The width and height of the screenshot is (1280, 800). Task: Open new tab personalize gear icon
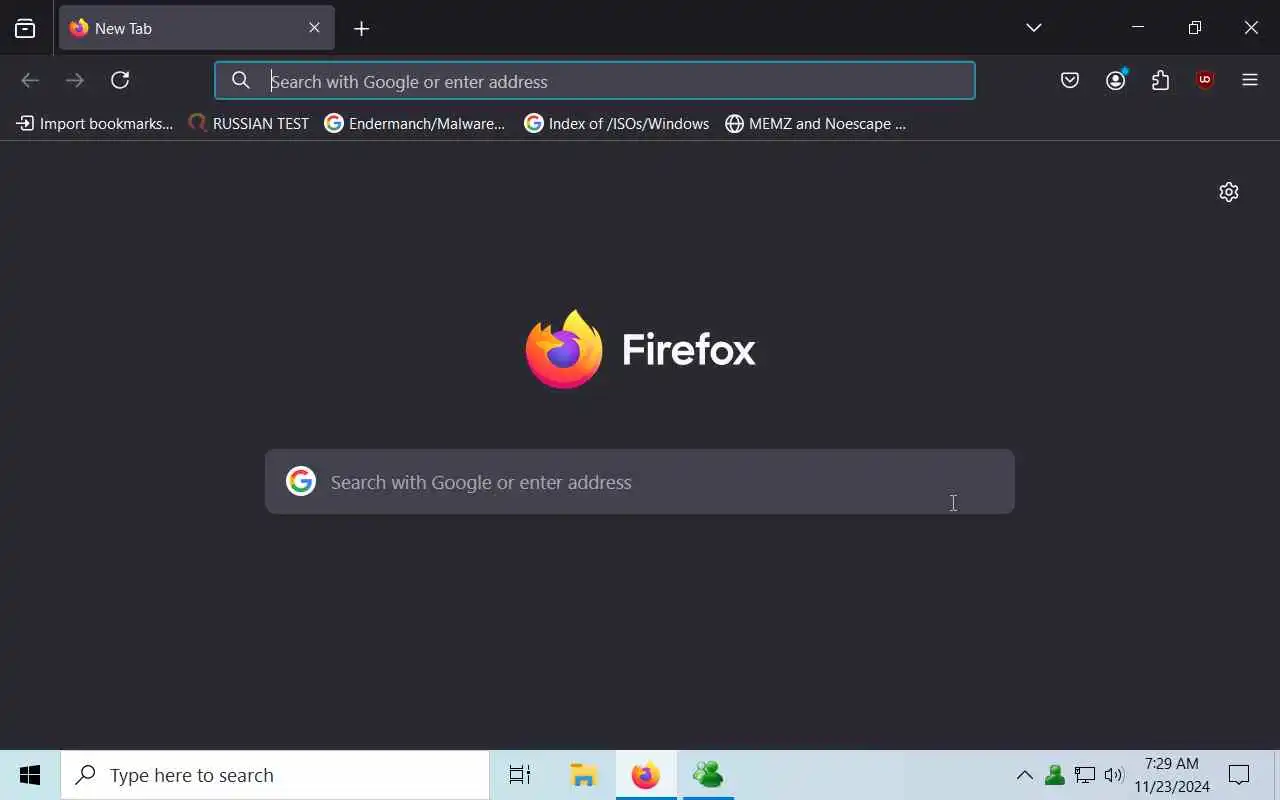click(x=1229, y=192)
